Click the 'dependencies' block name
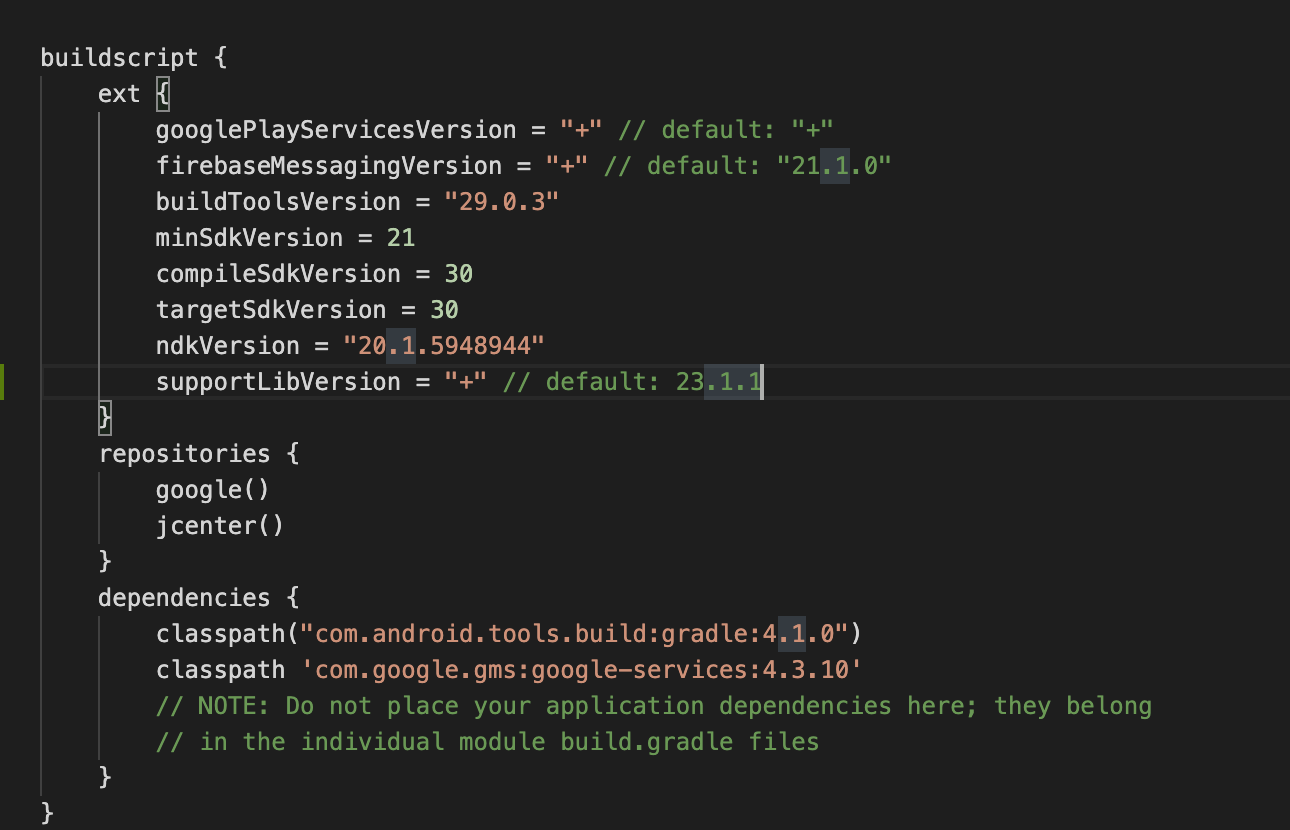Image resolution: width=1290 pixels, height=830 pixels. (x=184, y=597)
